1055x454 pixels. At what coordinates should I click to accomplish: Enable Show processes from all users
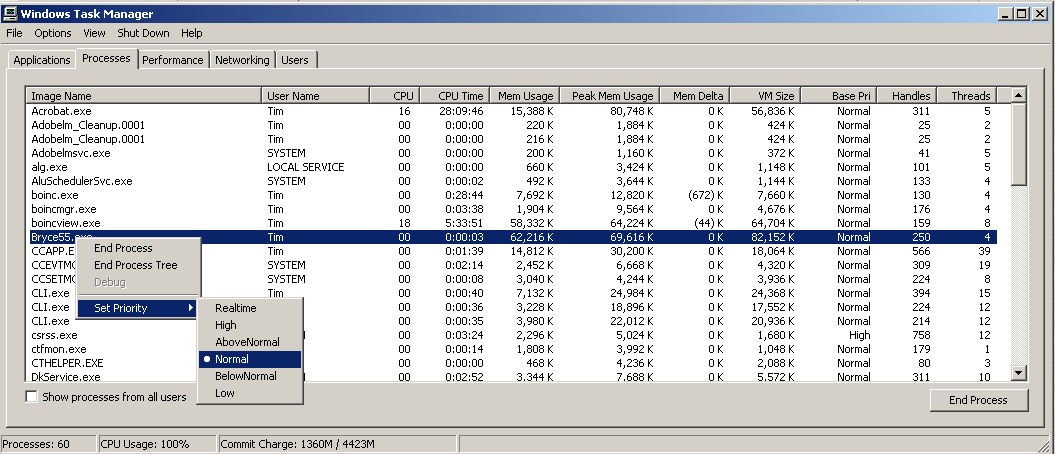point(32,397)
